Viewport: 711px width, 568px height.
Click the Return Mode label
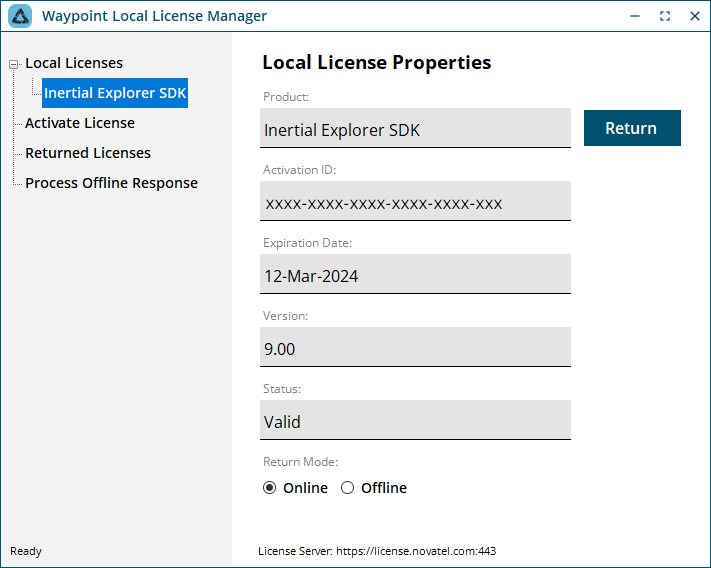tap(300, 462)
